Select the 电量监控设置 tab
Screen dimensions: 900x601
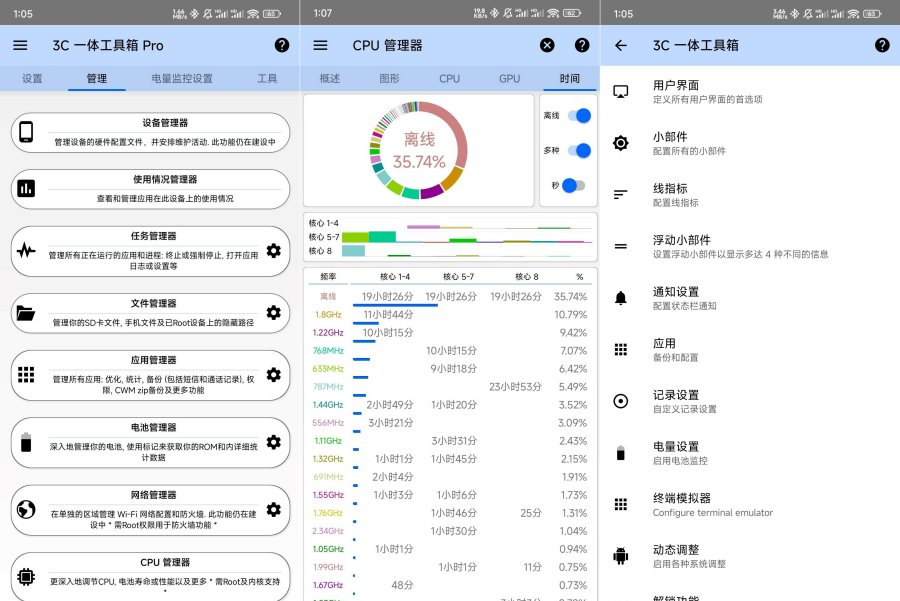(x=182, y=78)
